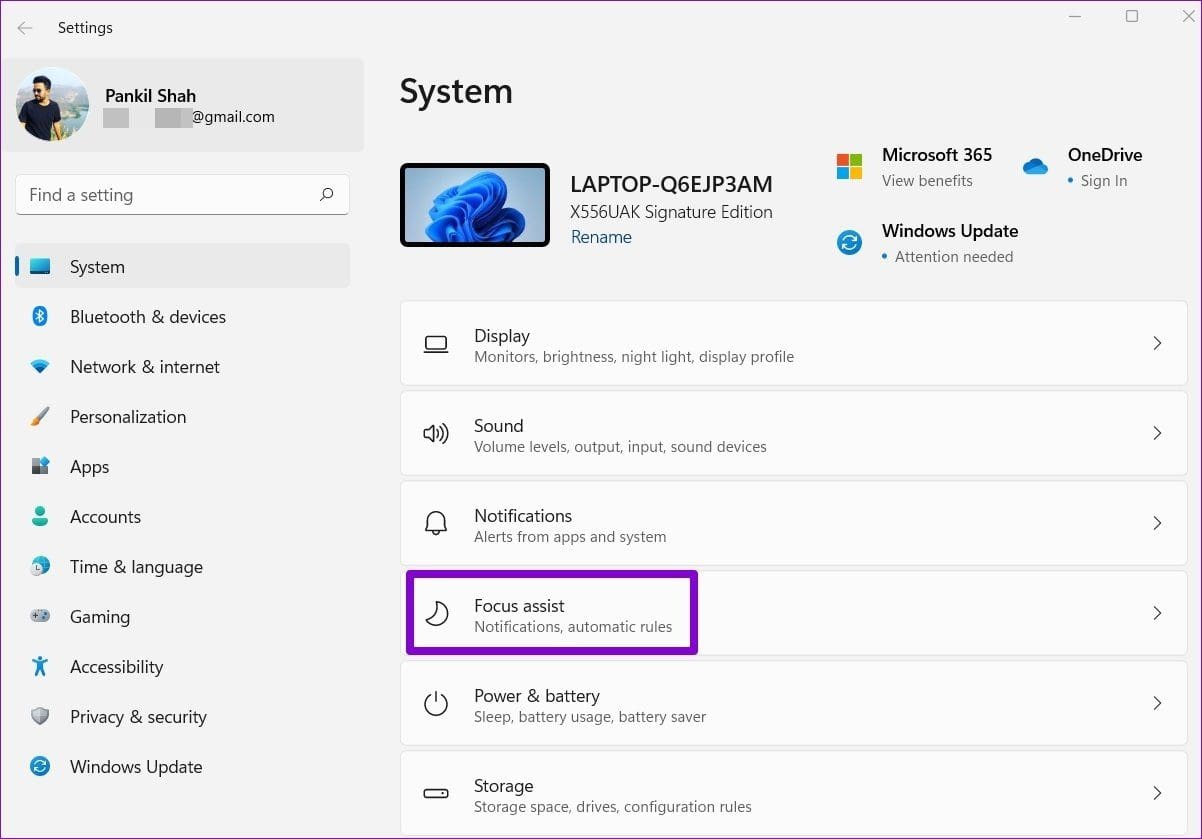This screenshot has height=839, width=1202.
Task: Click the Sound speaker icon
Action: [436, 434]
